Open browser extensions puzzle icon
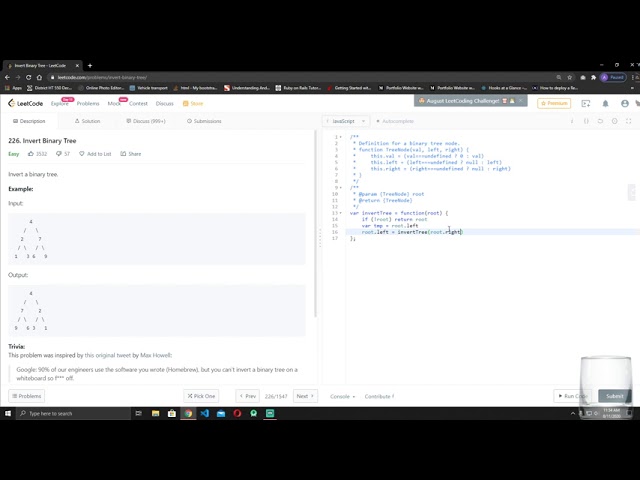The image size is (640, 480). pos(593,77)
